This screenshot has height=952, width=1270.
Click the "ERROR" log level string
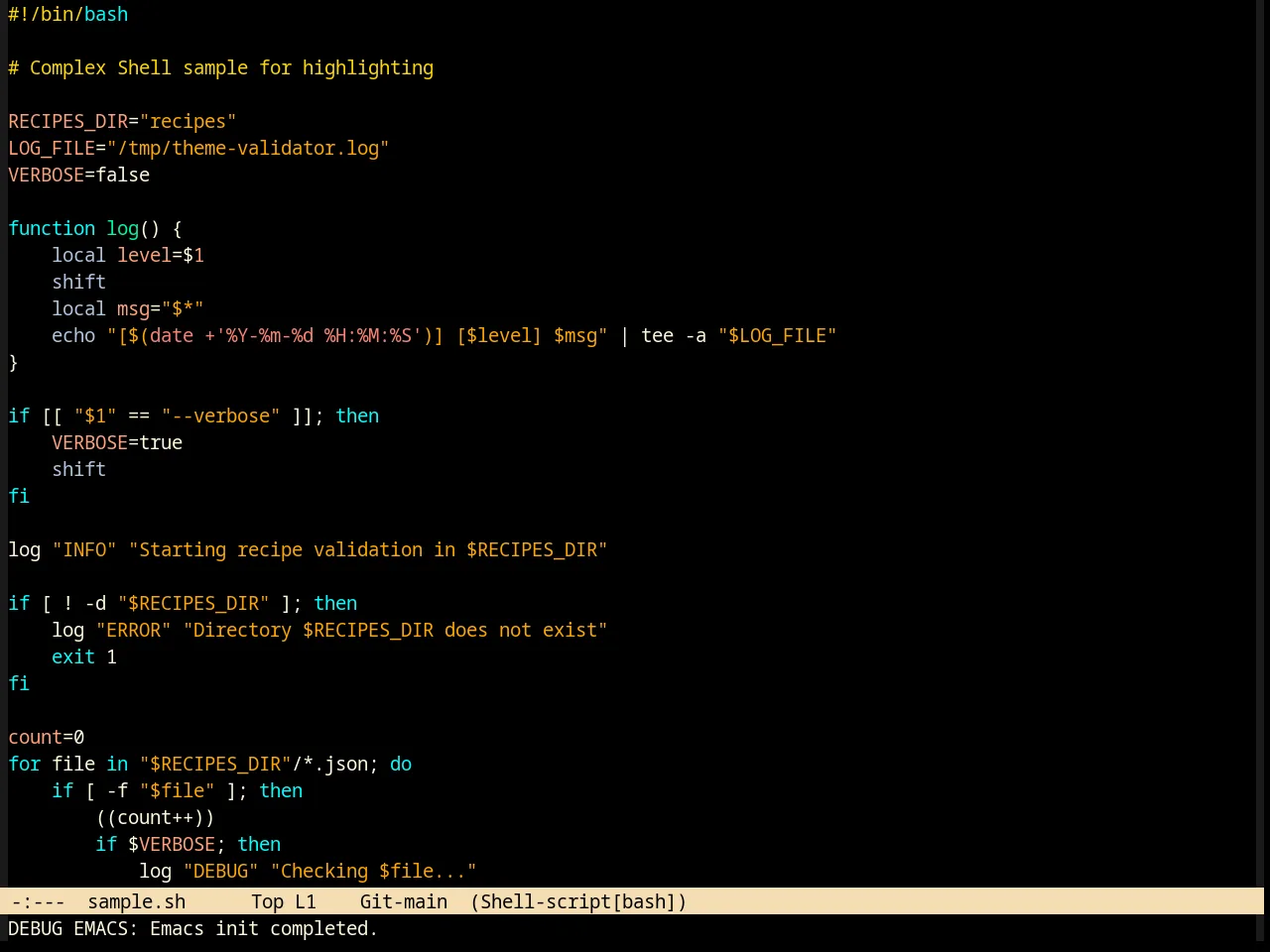pyautogui.click(x=134, y=630)
